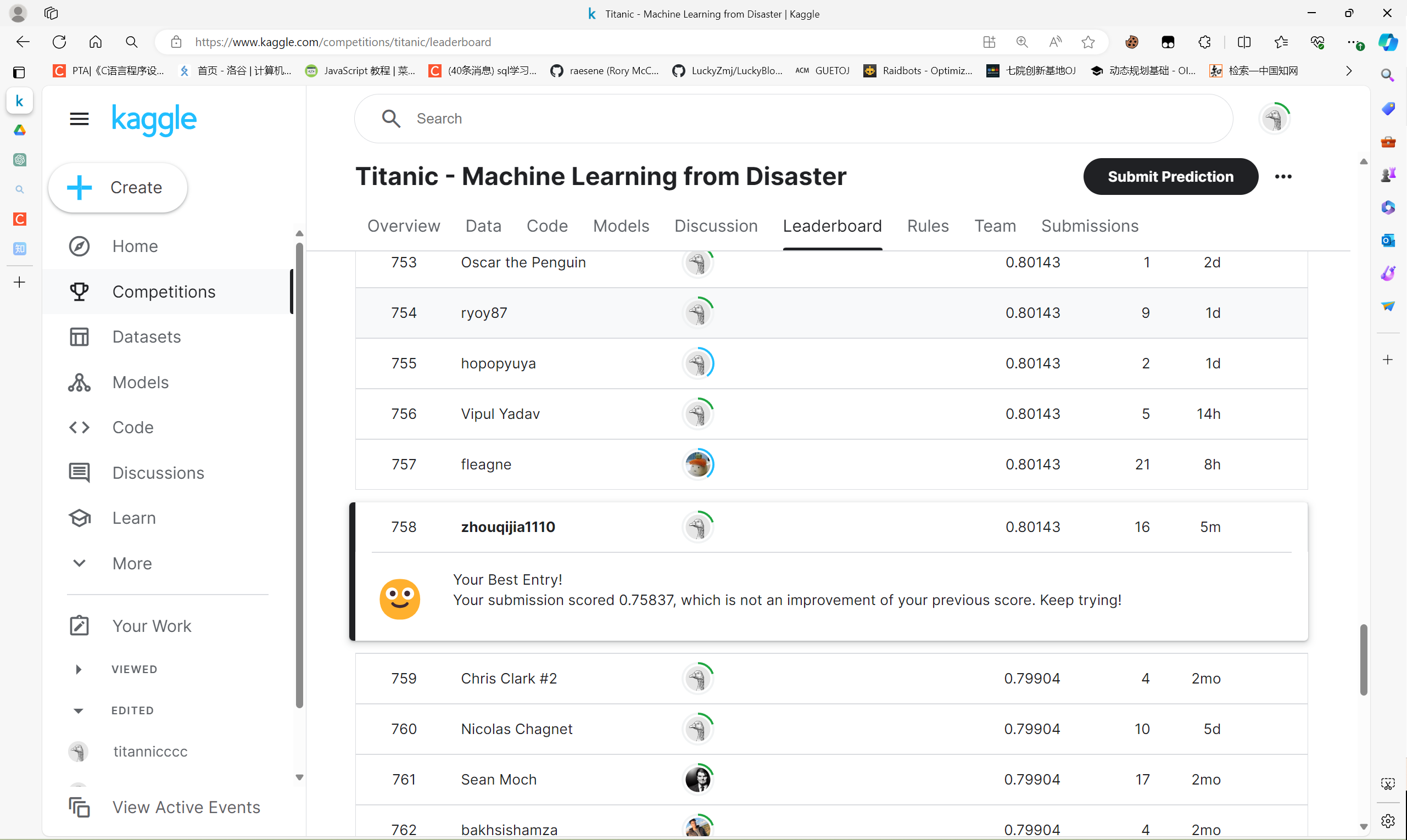This screenshot has width=1407, height=840.
Task: Expand the VIEWED list
Action: pos(79,669)
